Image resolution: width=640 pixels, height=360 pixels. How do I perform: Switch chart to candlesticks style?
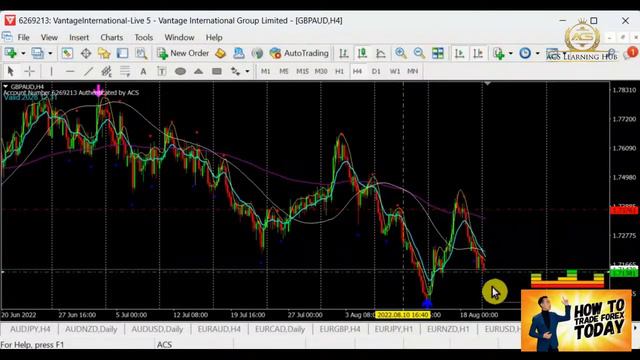point(362,53)
